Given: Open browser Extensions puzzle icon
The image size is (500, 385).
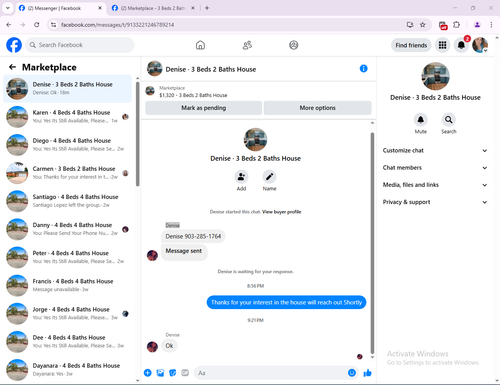Looking at the screenshot, I should tap(457, 25).
